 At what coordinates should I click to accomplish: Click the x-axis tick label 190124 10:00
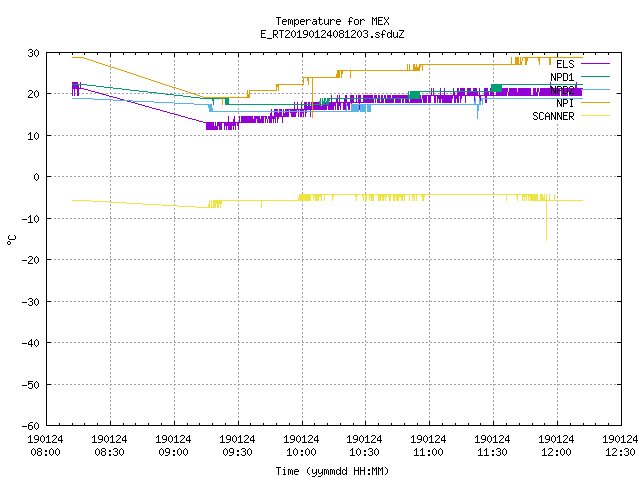[302, 446]
